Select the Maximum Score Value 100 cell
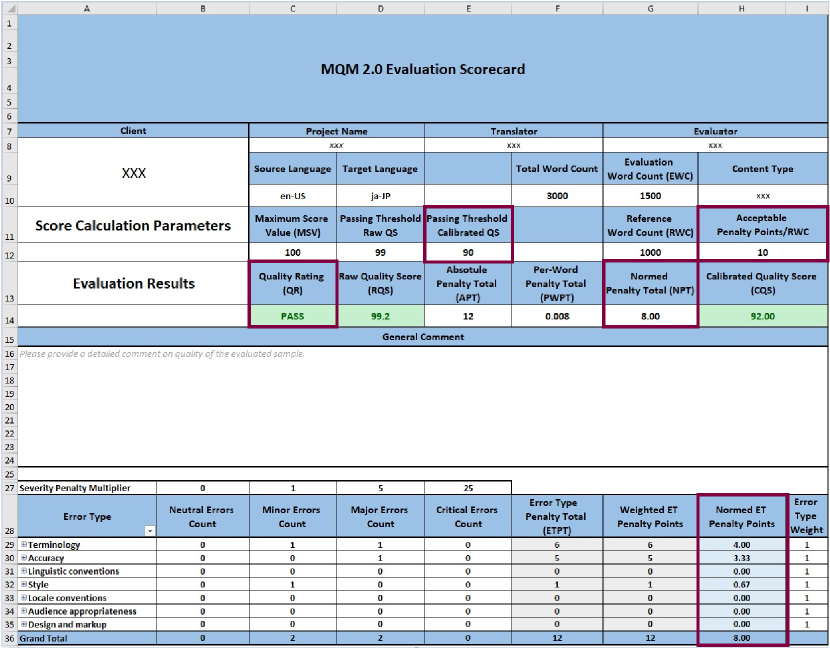The height and width of the screenshot is (648, 830). (x=293, y=252)
